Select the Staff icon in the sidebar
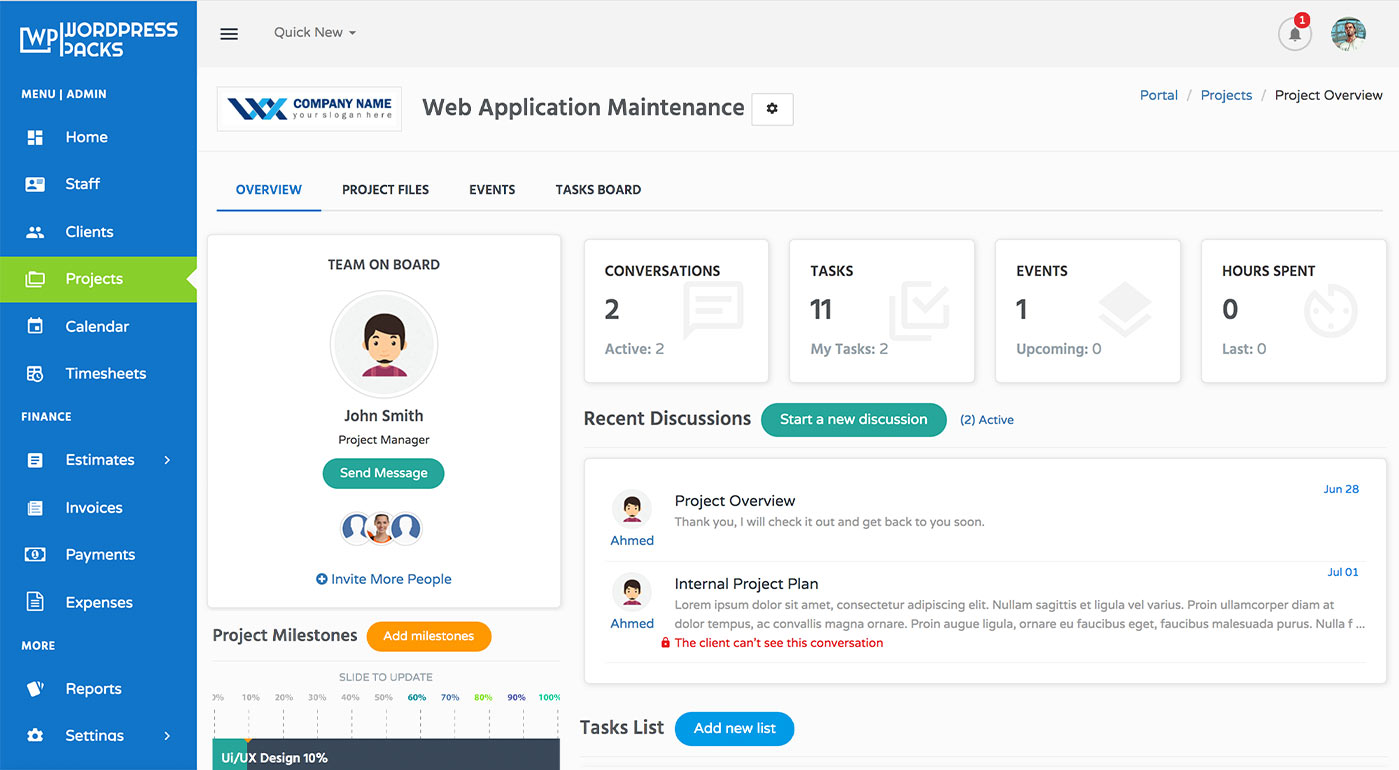 (35, 184)
